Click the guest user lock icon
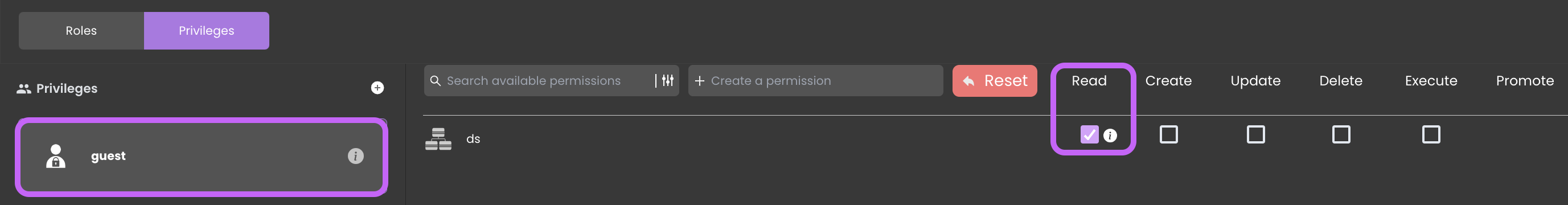1568x205 pixels. coord(56,157)
